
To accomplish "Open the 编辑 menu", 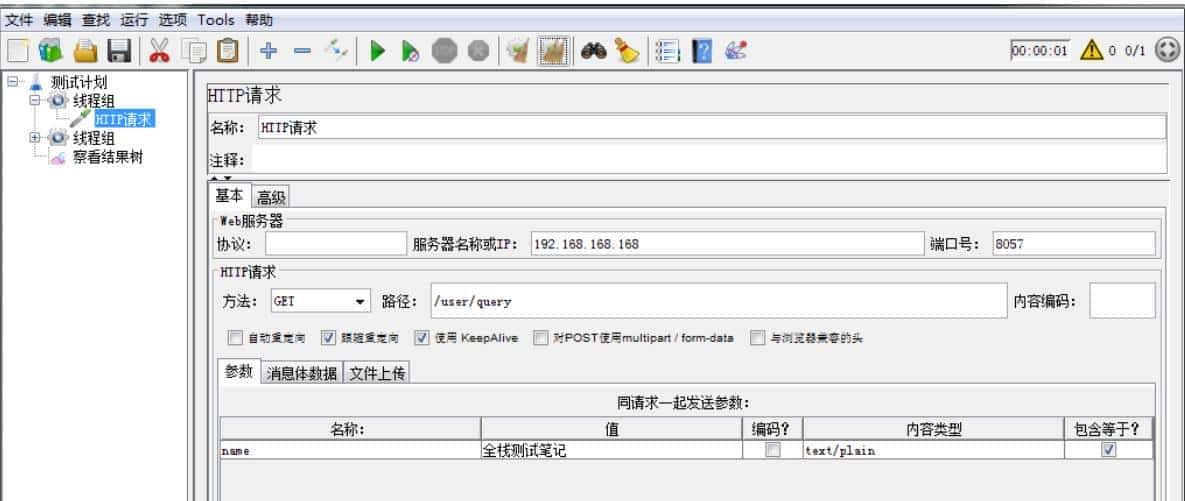I will (57, 20).
